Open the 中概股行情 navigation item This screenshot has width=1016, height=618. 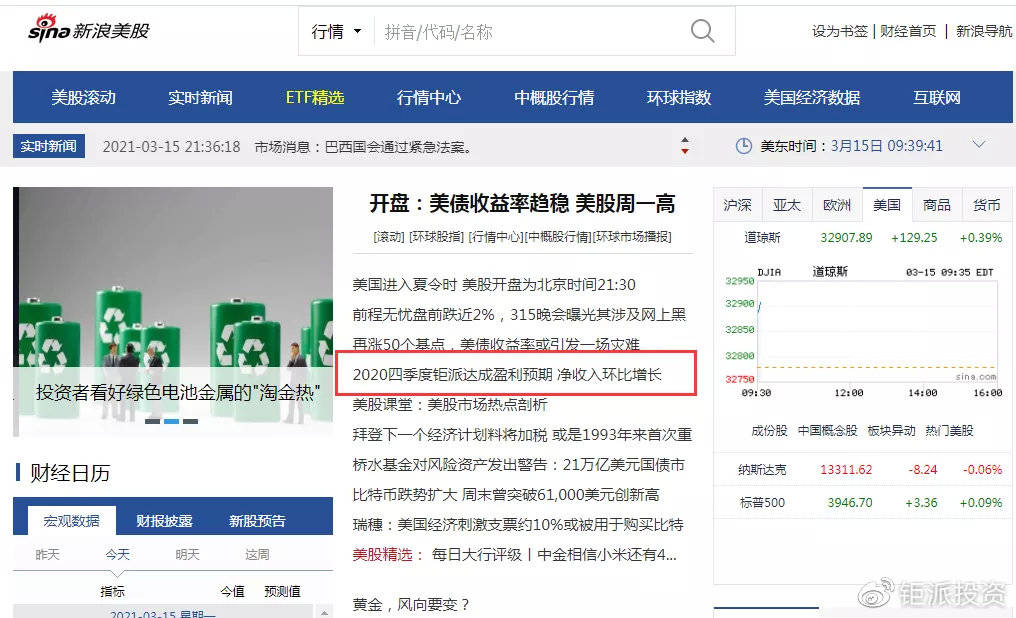coord(554,97)
